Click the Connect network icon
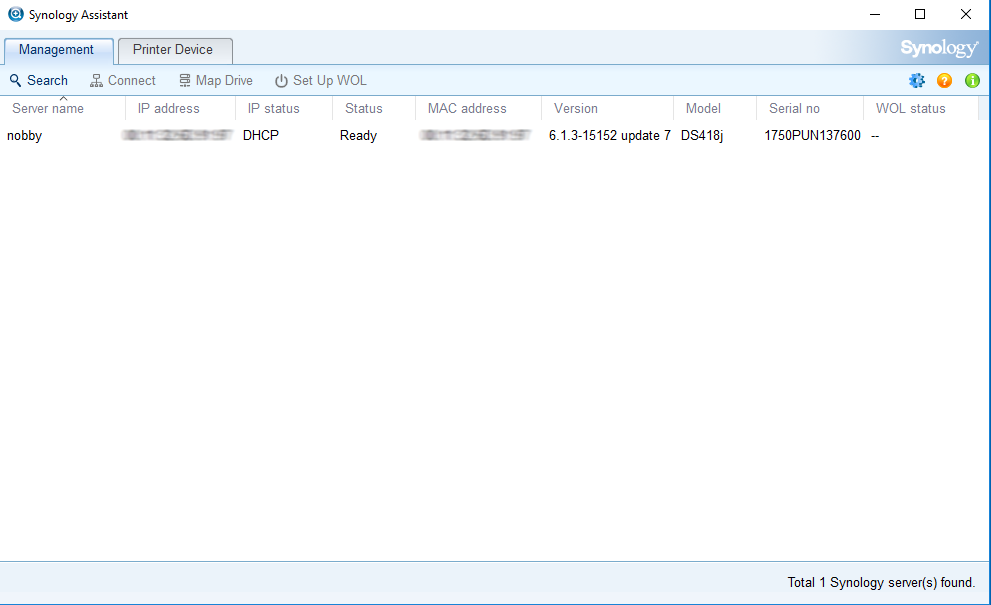991x605 pixels. click(x=96, y=80)
